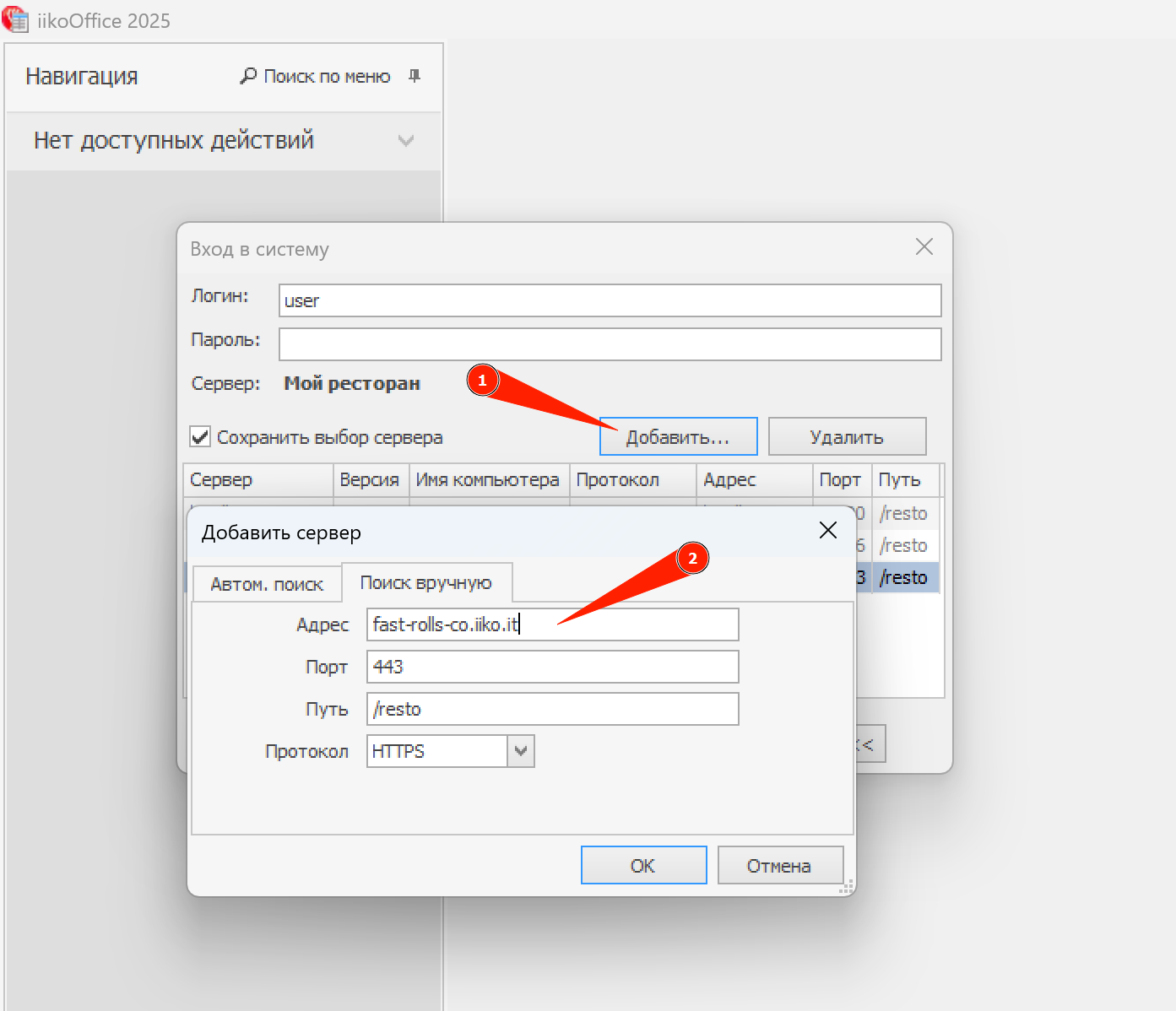Click the iikoOffice app icon in title bar
Viewport: 1176px width, 1011px height.
click(x=15, y=20)
